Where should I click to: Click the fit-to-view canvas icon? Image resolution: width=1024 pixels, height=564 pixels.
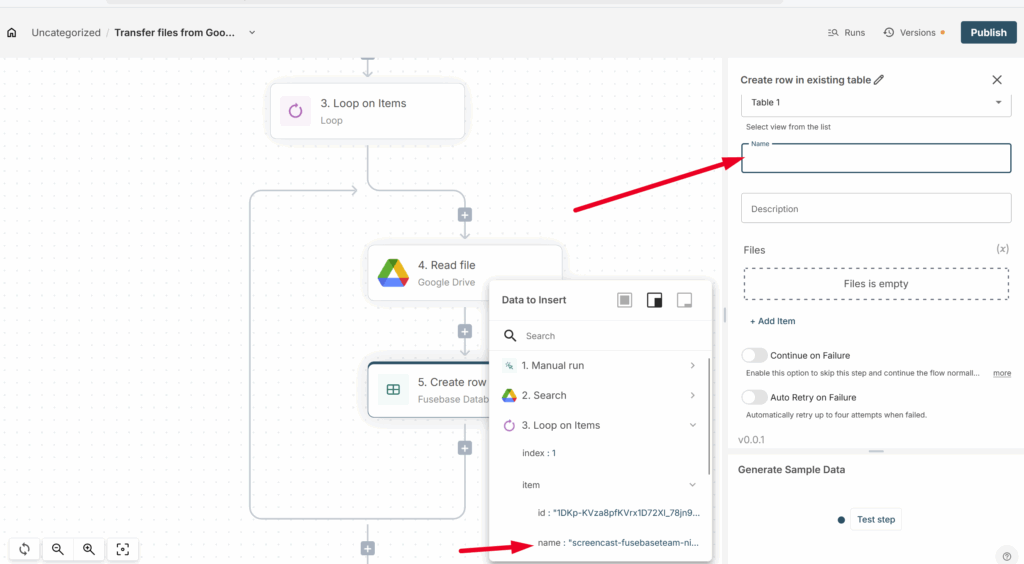[x=123, y=549]
